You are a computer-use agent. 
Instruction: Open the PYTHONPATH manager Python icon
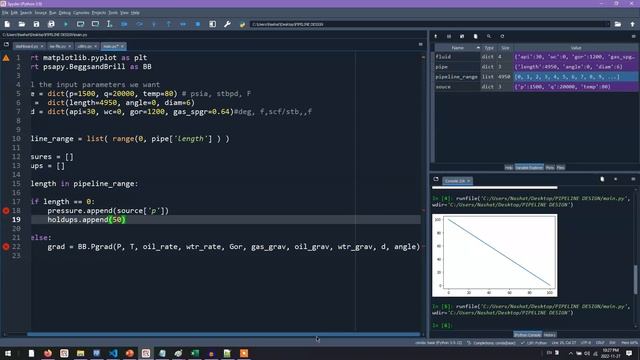(x=242, y=24)
